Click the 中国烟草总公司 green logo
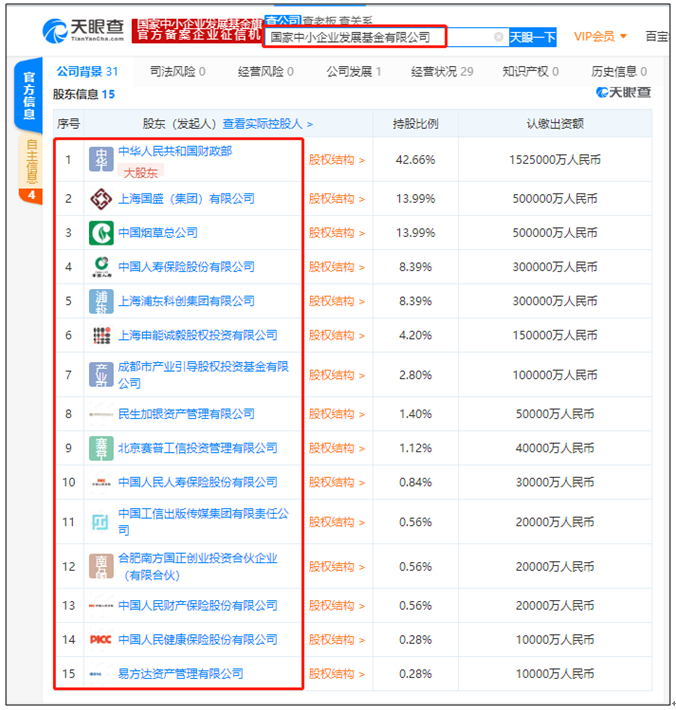 (x=101, y=233)
